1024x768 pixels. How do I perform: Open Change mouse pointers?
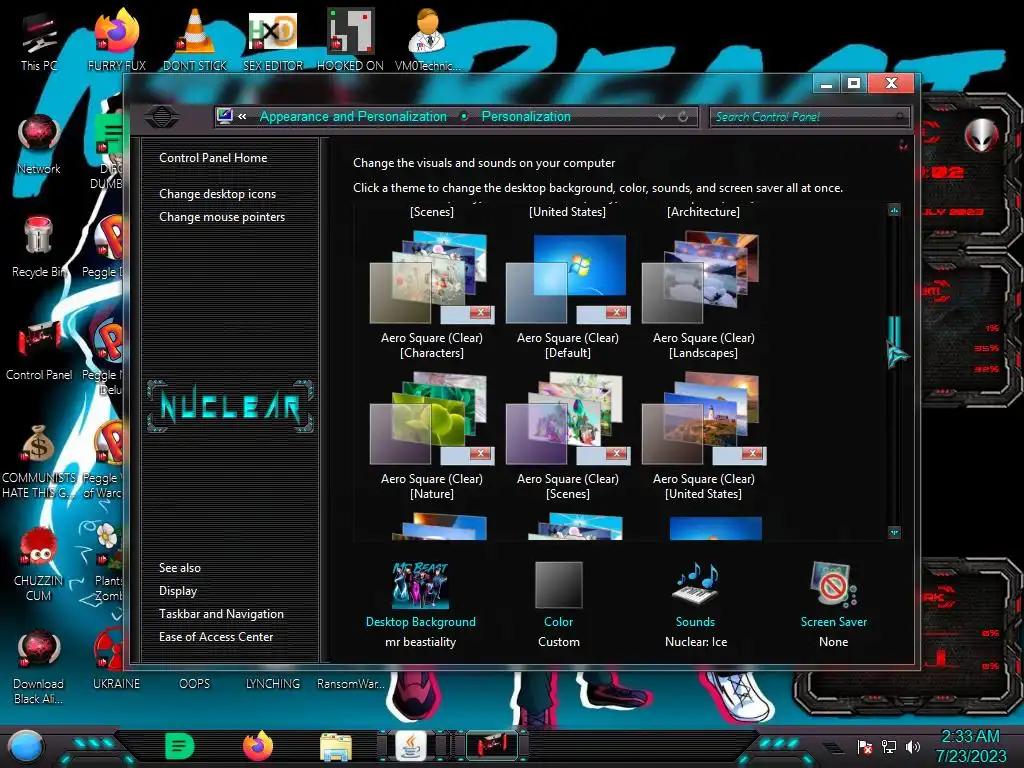222,217
